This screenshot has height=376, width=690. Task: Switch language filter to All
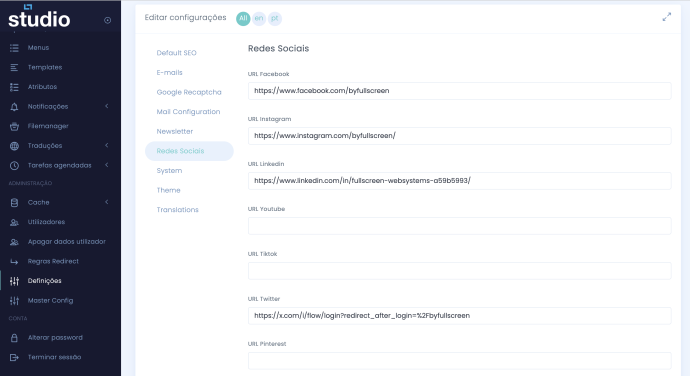[243, 18]
